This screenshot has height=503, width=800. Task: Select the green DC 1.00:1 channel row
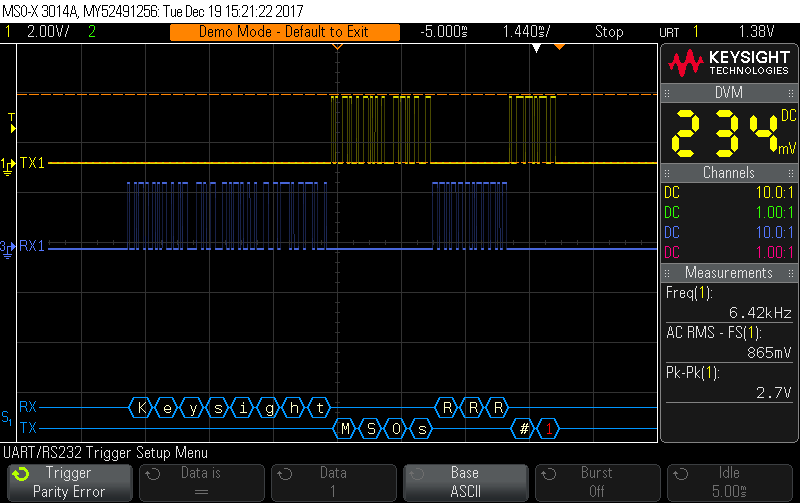pyautogui.click(x=729, y=213)
